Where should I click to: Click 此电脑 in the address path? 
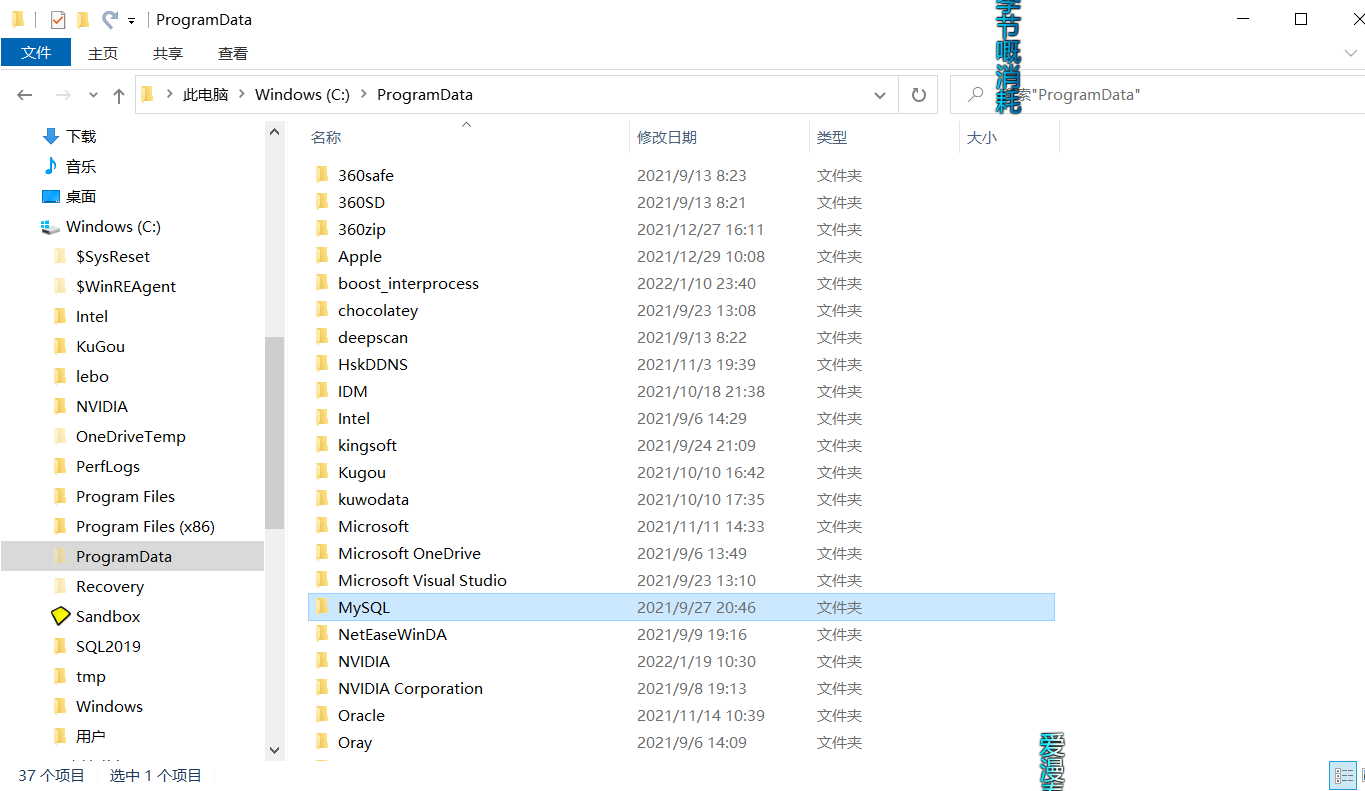pyautogui.click(x=205, y=94)
